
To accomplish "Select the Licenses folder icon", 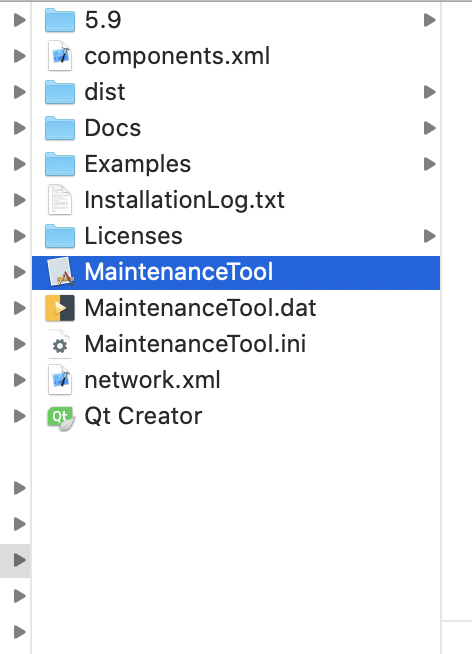I will (60, 236).
